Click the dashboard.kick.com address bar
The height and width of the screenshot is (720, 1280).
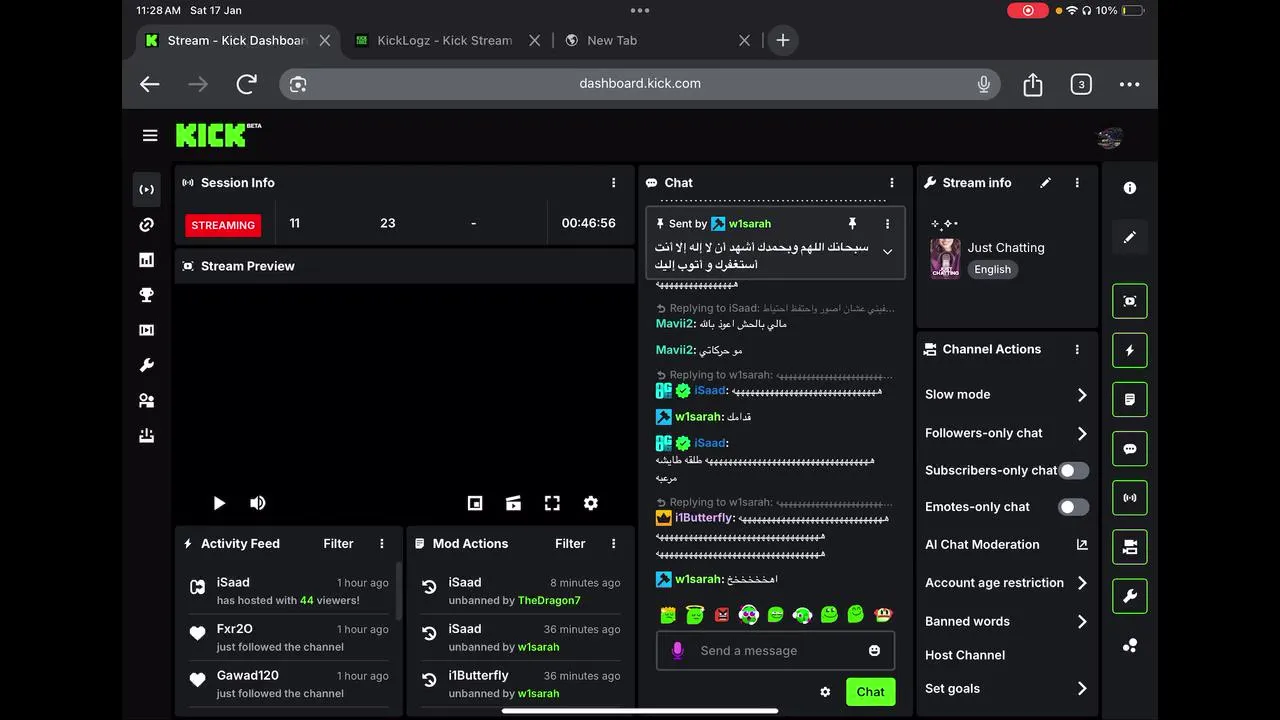pyautogui.click(x=640, y=84)
